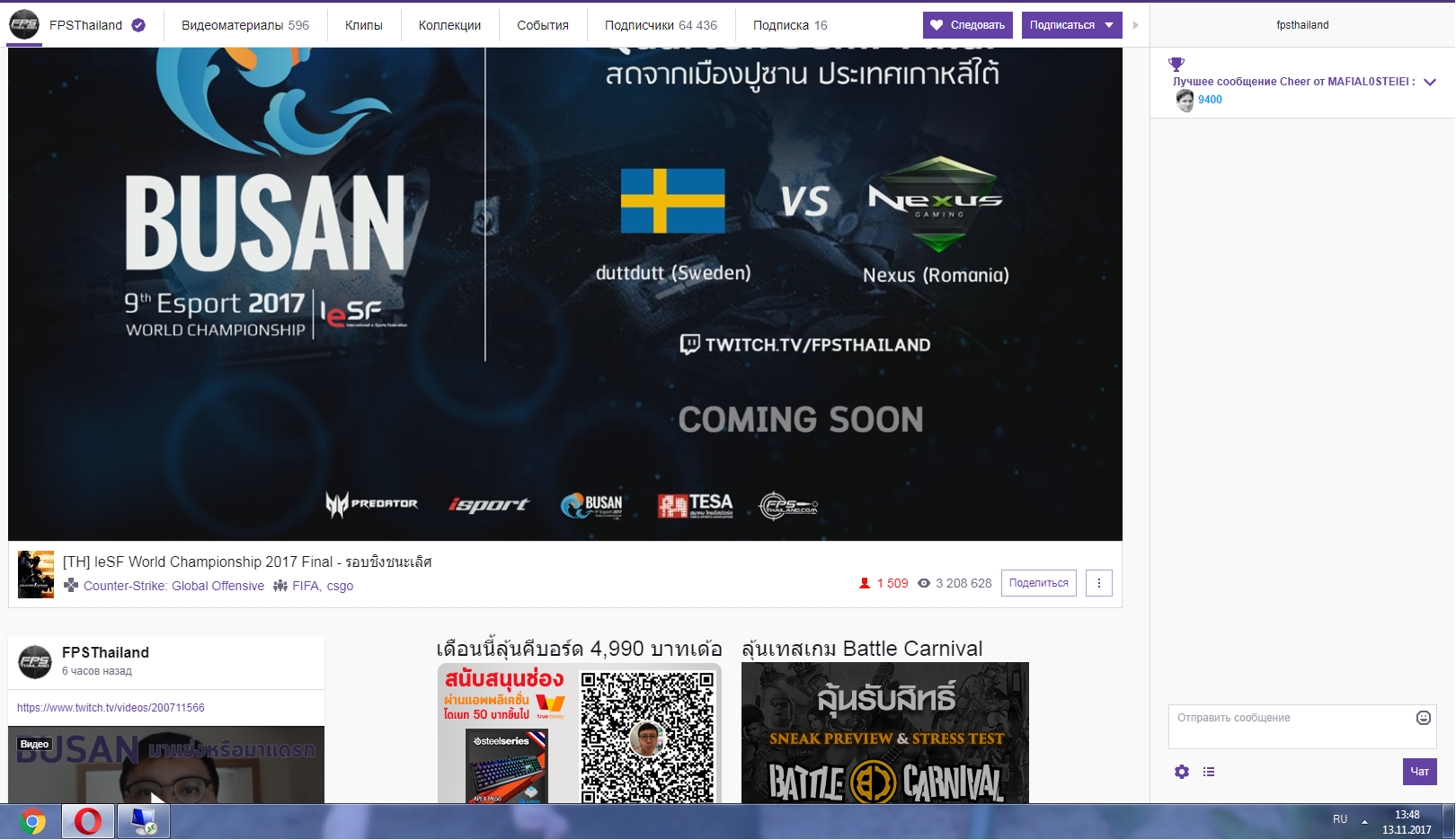This screenshot has height=840, width=1456.
Task: Open the twitch.tv/videos/200711566 link
Action: (111, 708)
